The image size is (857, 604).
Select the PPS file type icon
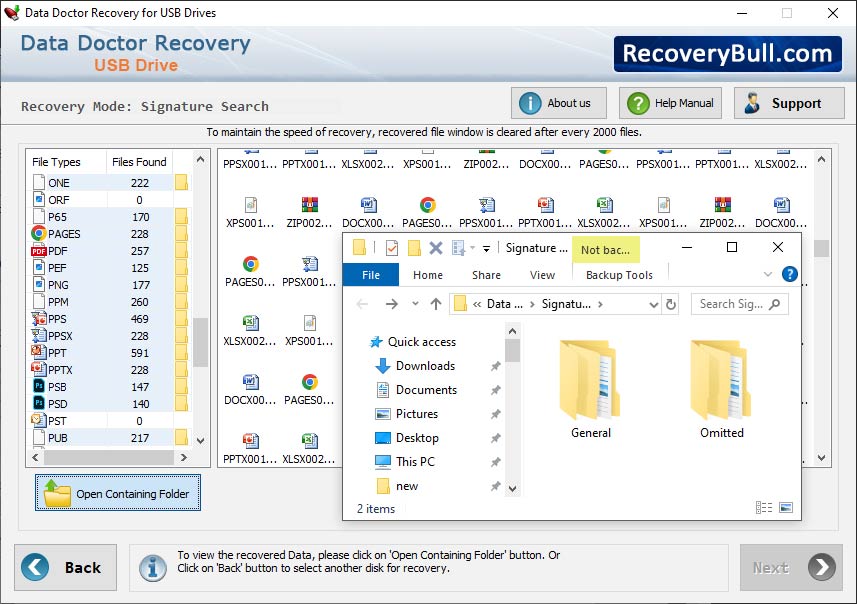click(x=39, y=319)
